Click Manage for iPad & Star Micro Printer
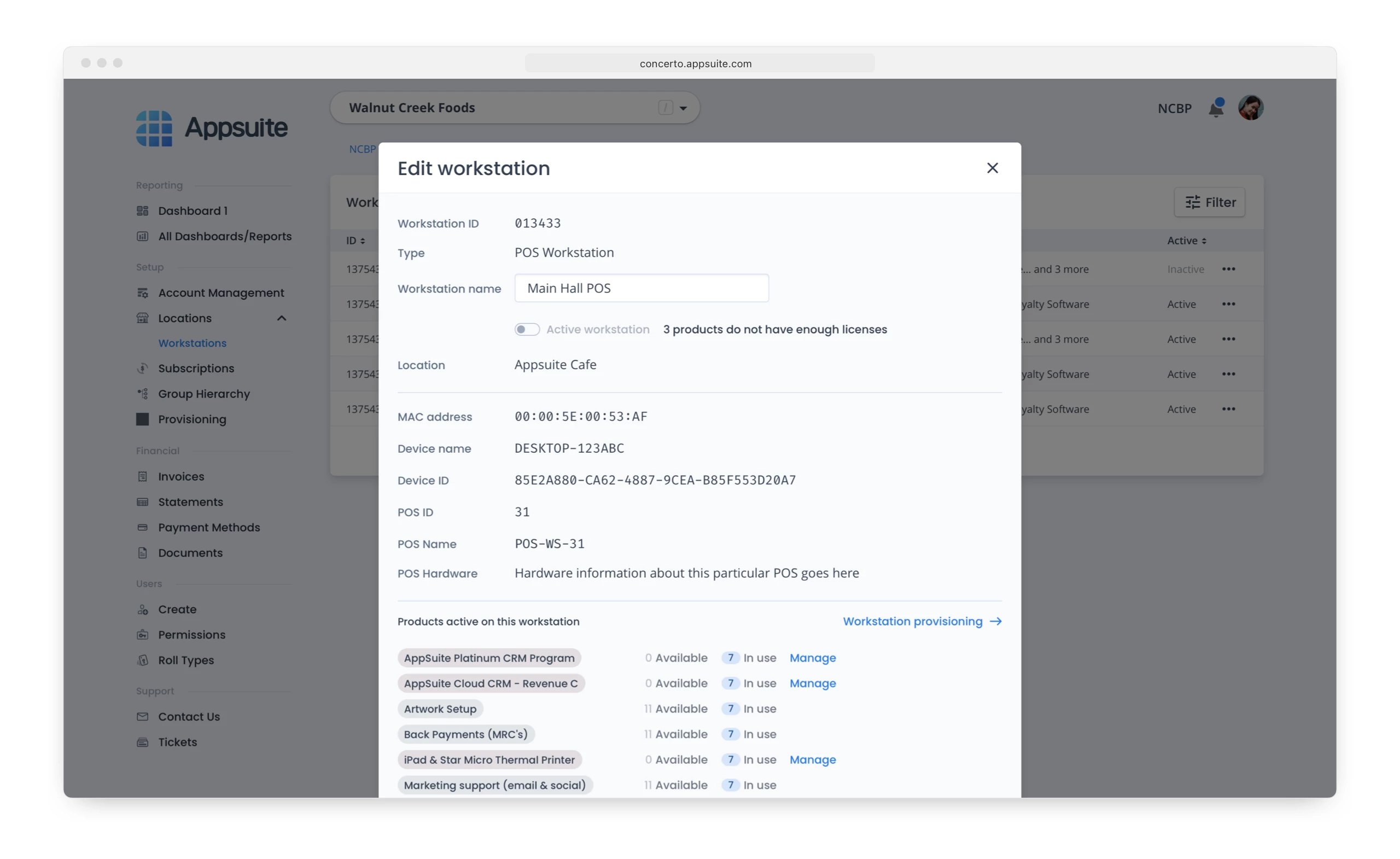Image resolution: width=1400 pixels, height=859 pixels. [x=813, y=759]
